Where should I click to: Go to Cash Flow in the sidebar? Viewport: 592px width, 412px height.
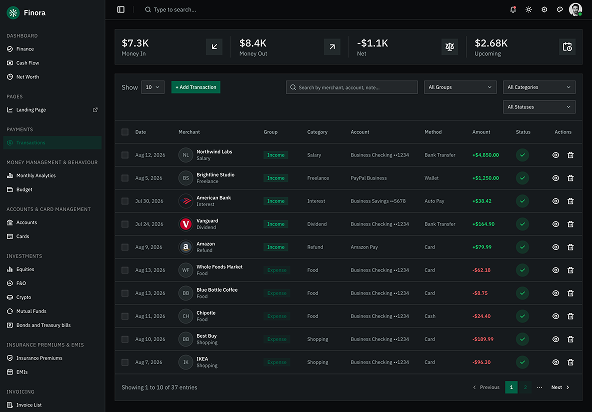click(x=28, y=63)
